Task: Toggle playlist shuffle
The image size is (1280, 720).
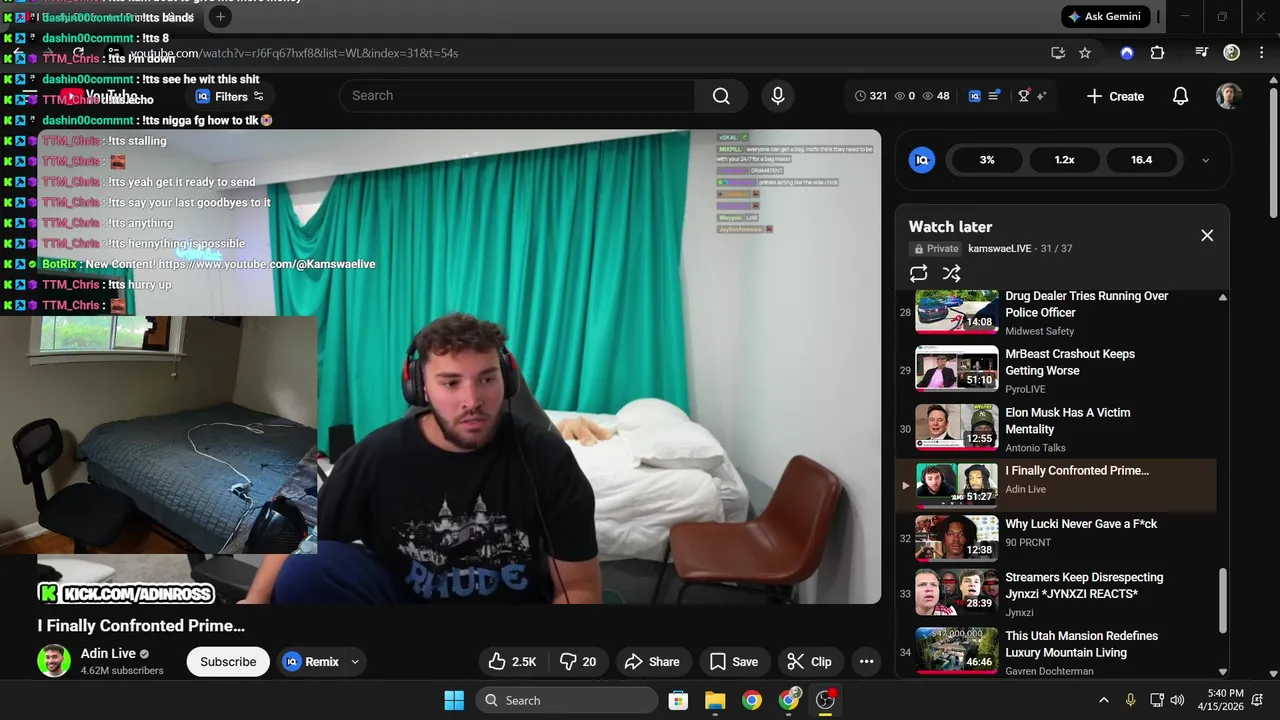Action: [x=951, y=273]
